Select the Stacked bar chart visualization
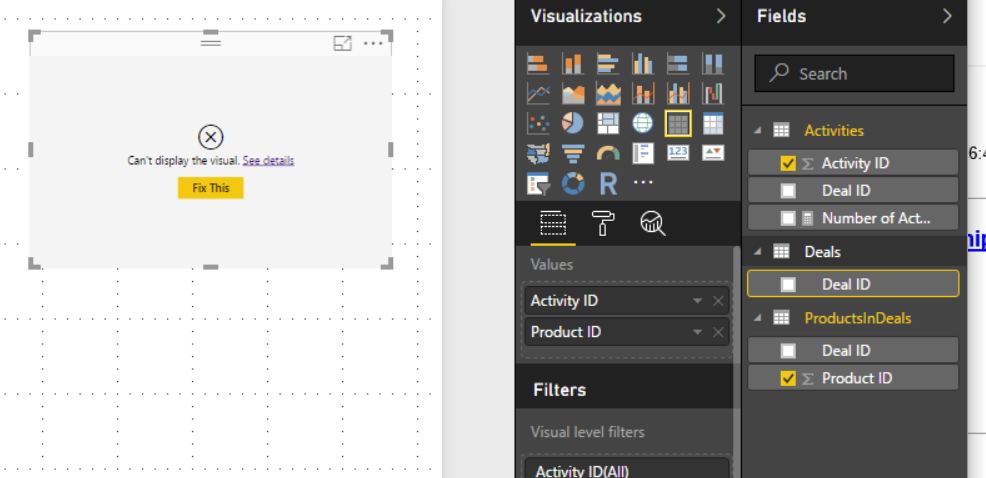Screen dimensions: 986x478 coord(538,64)
